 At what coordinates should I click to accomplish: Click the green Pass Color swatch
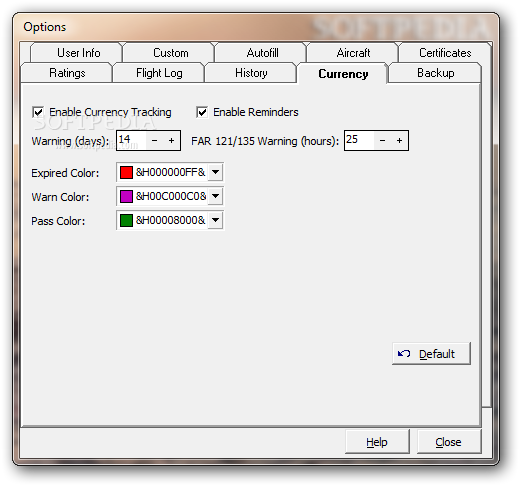click(x=126, y=220)
